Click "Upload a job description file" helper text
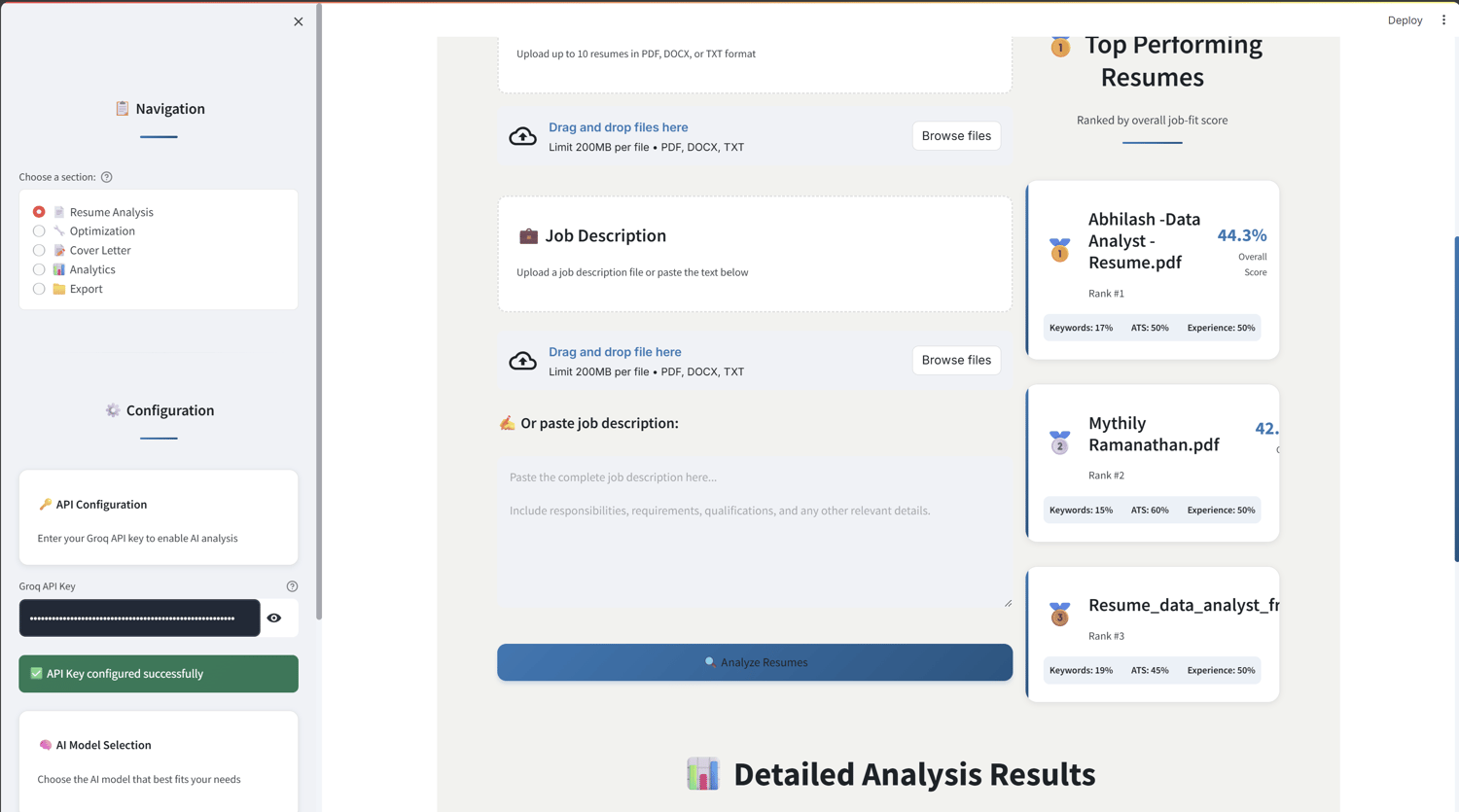The width and height of the screenshot is (1459, 812). tap(632, 272)
